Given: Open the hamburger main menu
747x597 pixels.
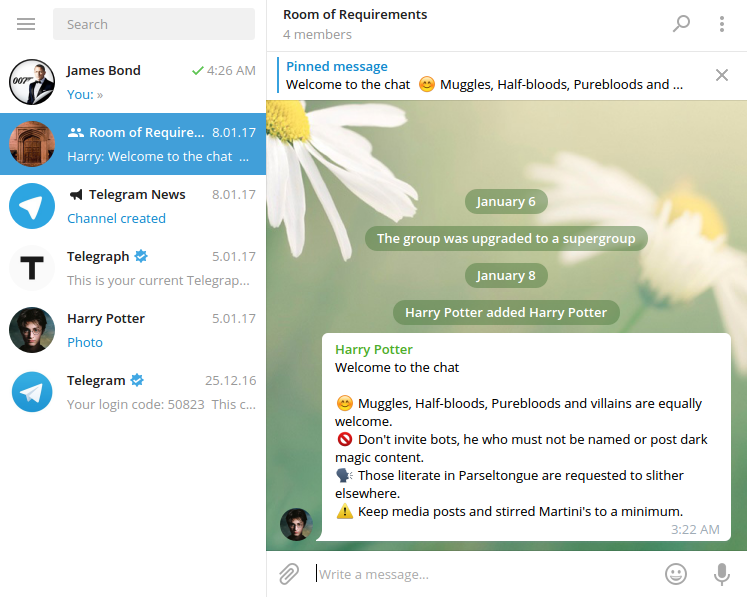Looking at the screenshot, I should click(x=26, y=24).
